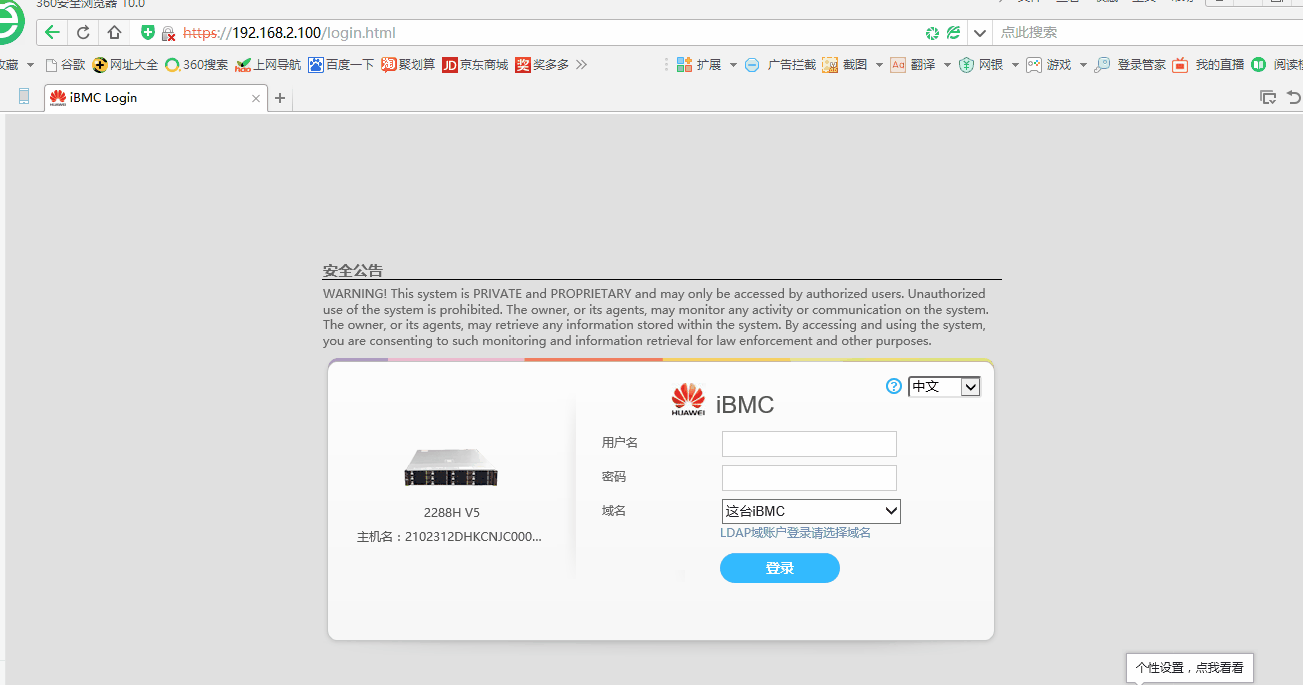Click the LDAP域账户登录请选择域名 hint text
Screen dimensions: 1303x685
795,533
